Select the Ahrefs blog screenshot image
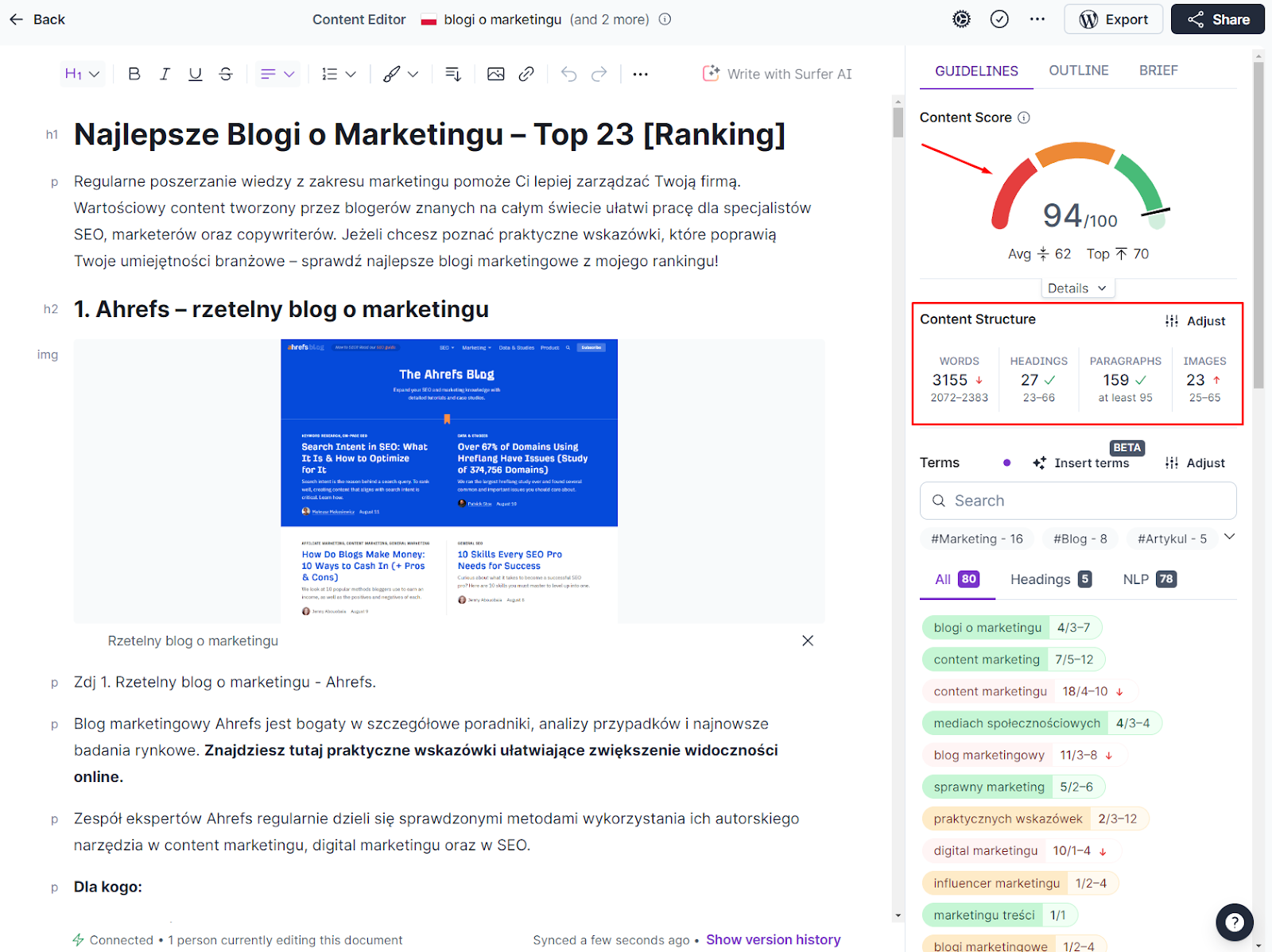 (x=449, y=481)
